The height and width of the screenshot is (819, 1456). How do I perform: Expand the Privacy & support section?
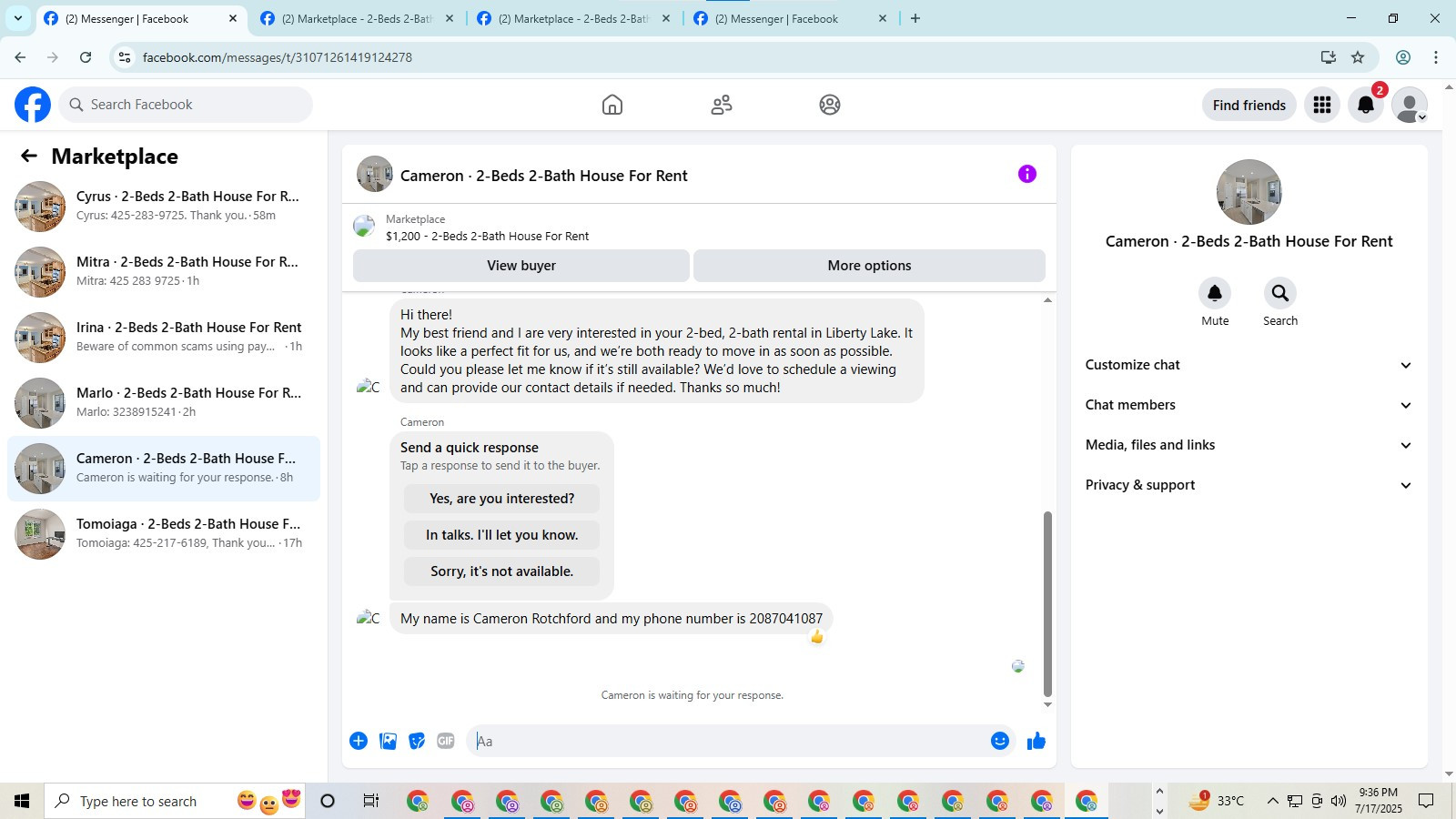(1249, 485)
